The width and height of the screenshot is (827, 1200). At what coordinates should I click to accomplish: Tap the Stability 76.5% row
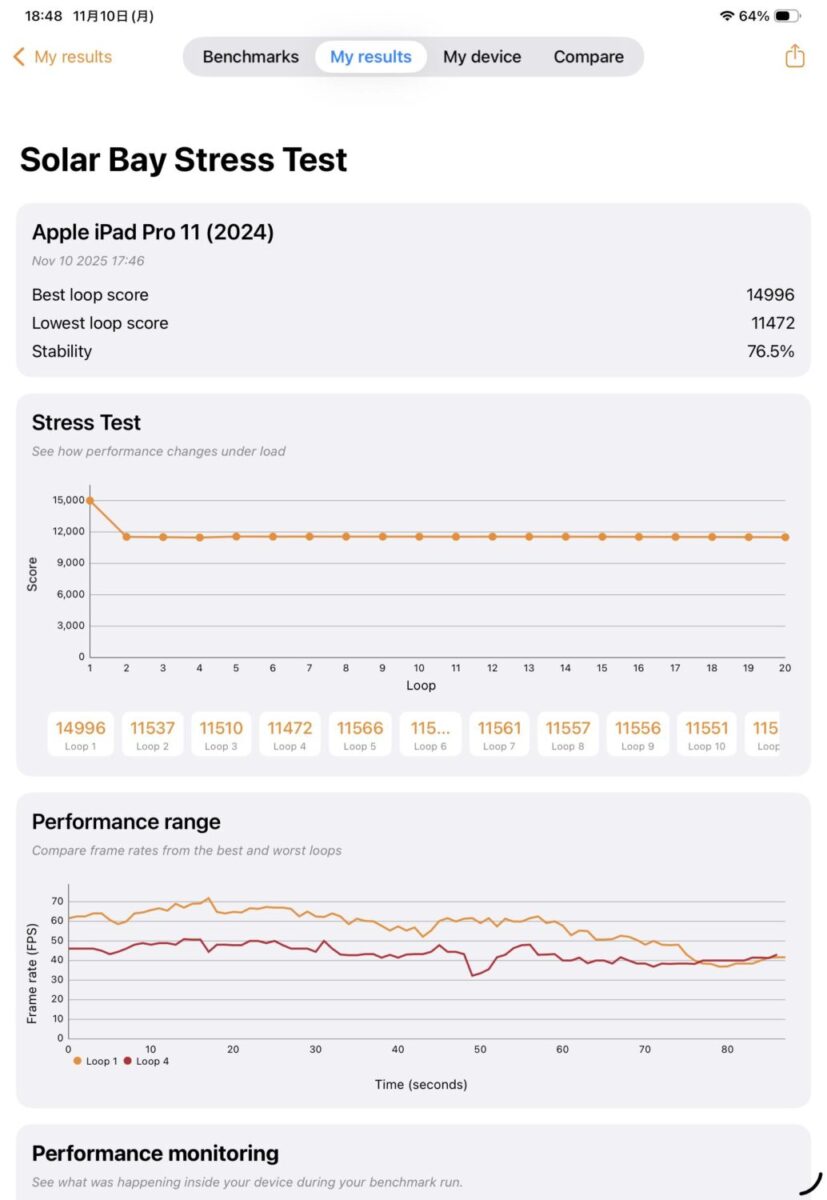pos(413,351)
